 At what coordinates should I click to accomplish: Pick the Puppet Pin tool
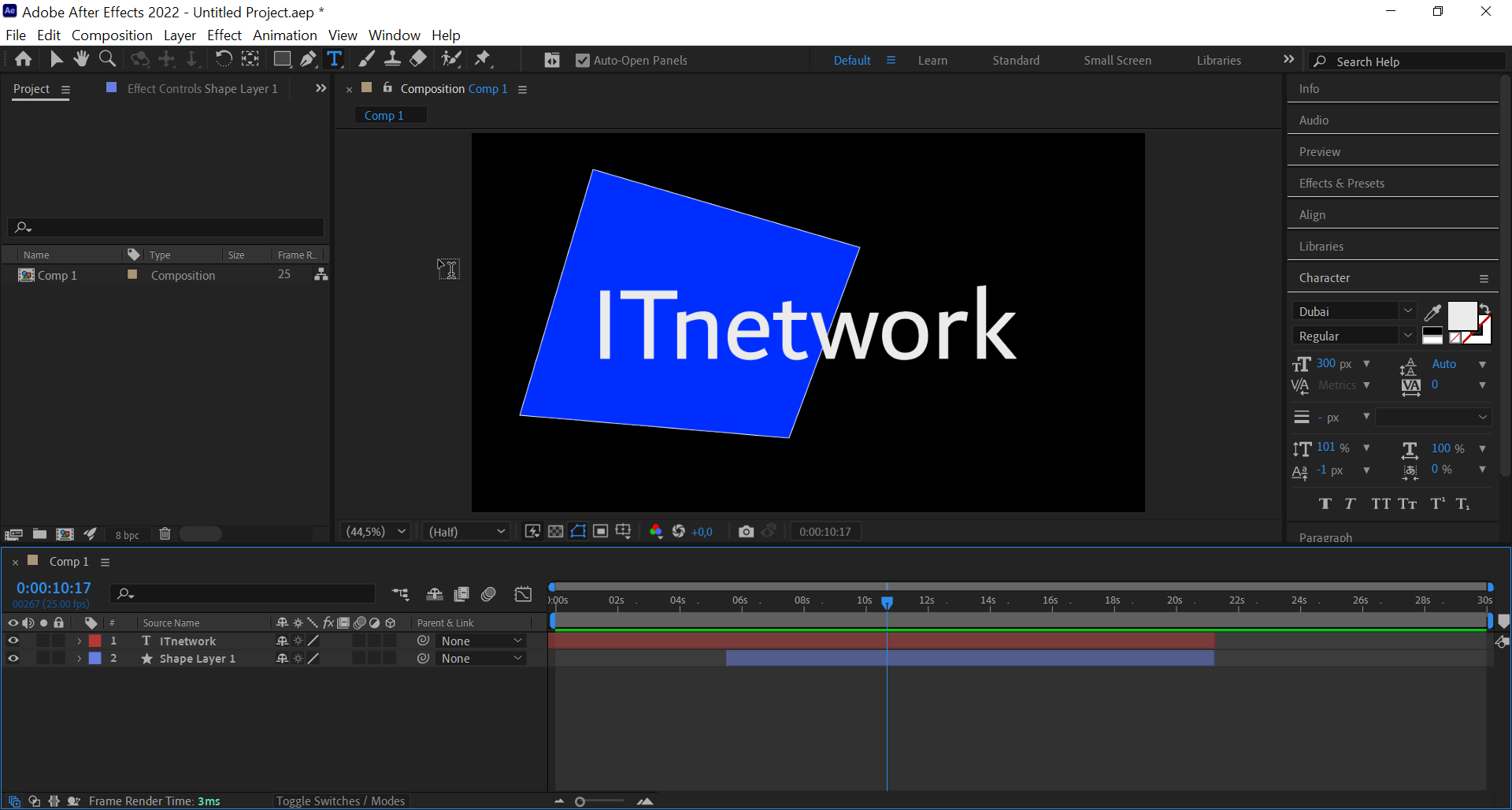[x=484, y=58]
